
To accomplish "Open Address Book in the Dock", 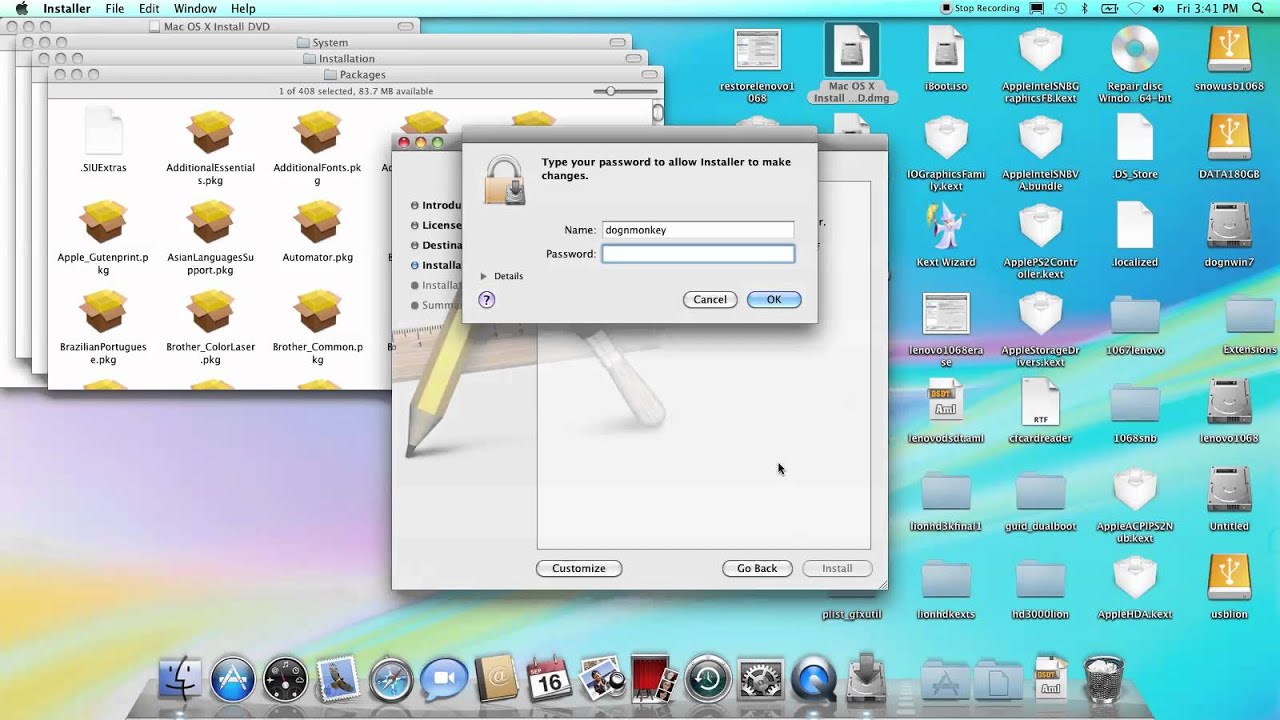I will (497, 680).
